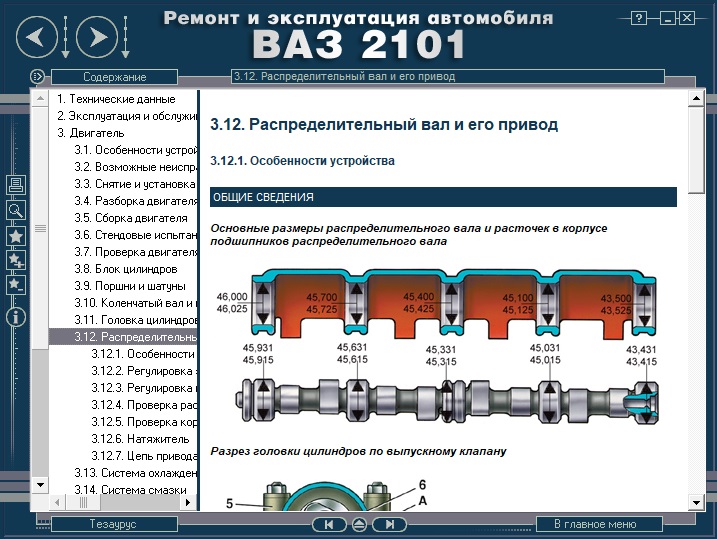This screenshot has height=539, width=717.
Task: Open 3.10. Коленчатый вал entry
Action: (x=136, y=303)
